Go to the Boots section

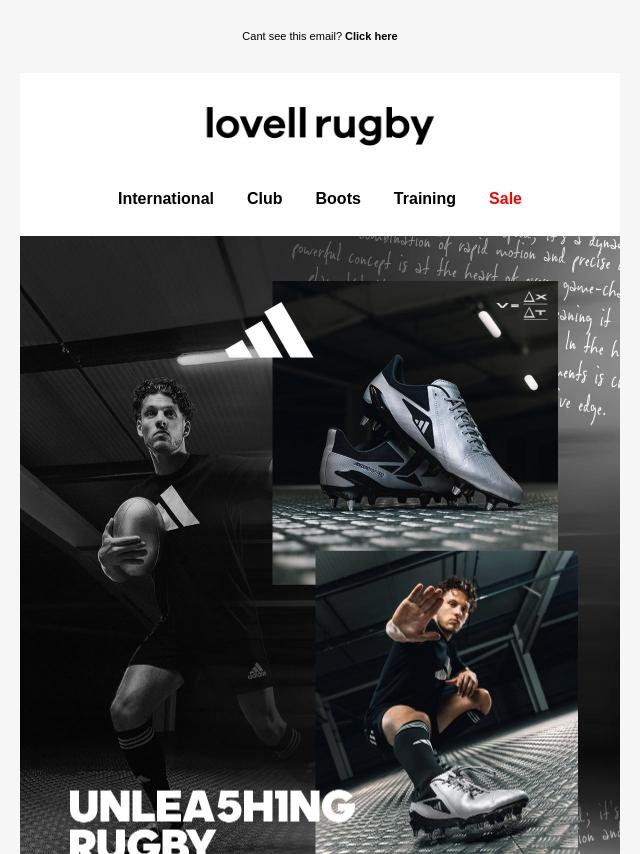(338, 198)
